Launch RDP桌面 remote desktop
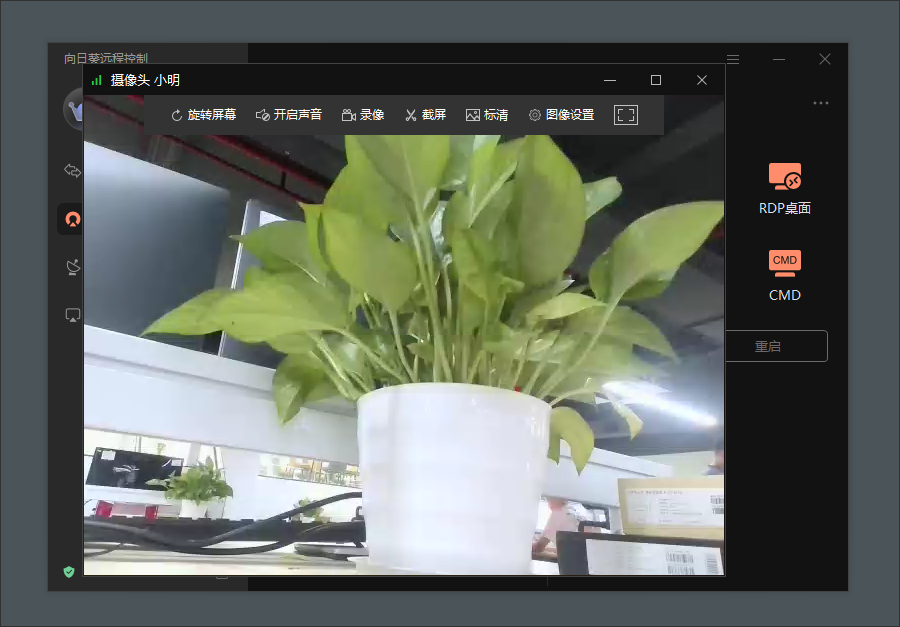Image resolution: width=900 pixels, height=627 pixels. (x=785, y=189)
